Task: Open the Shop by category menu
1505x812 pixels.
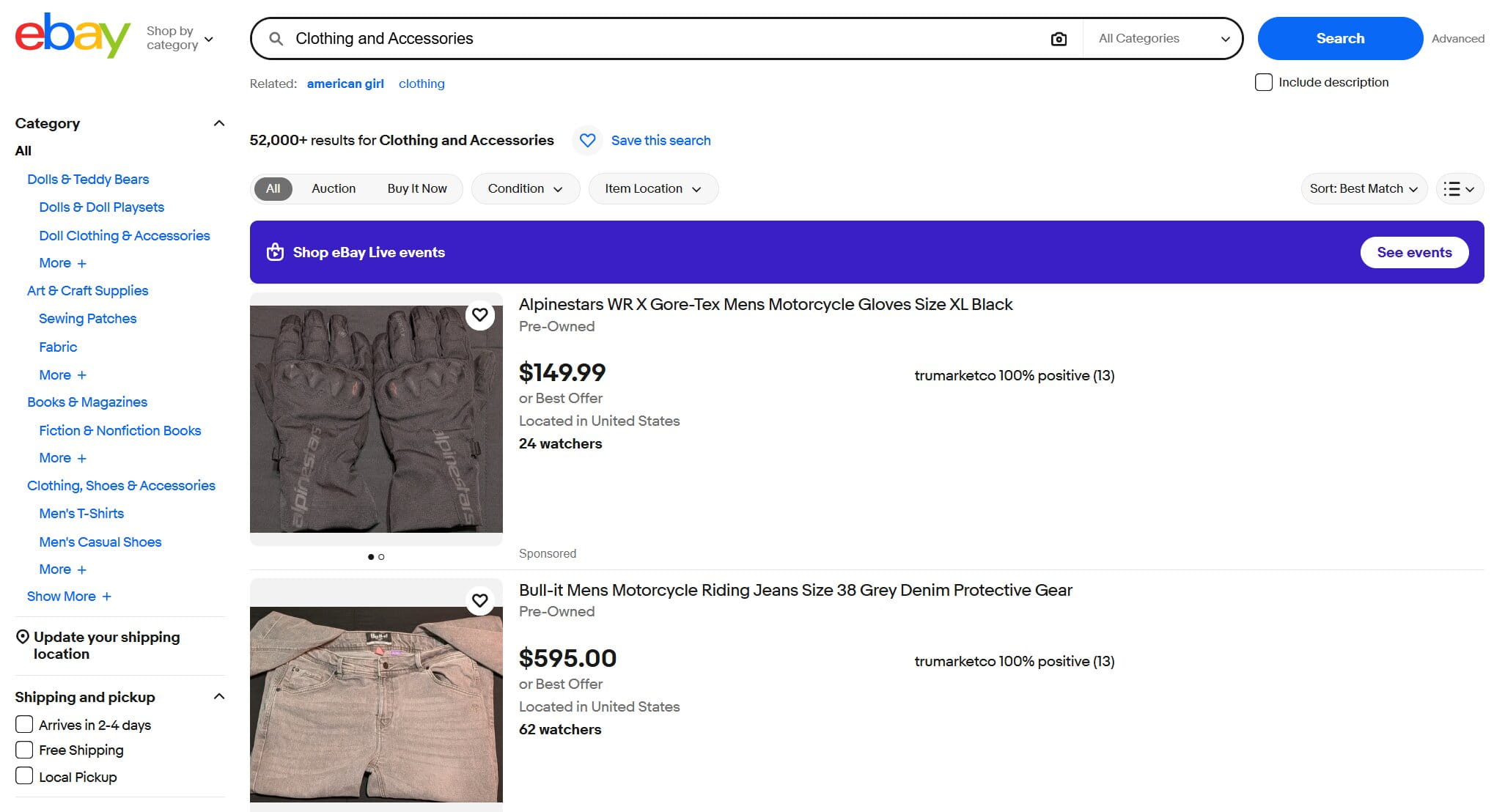Action: [x=180, y=38]
